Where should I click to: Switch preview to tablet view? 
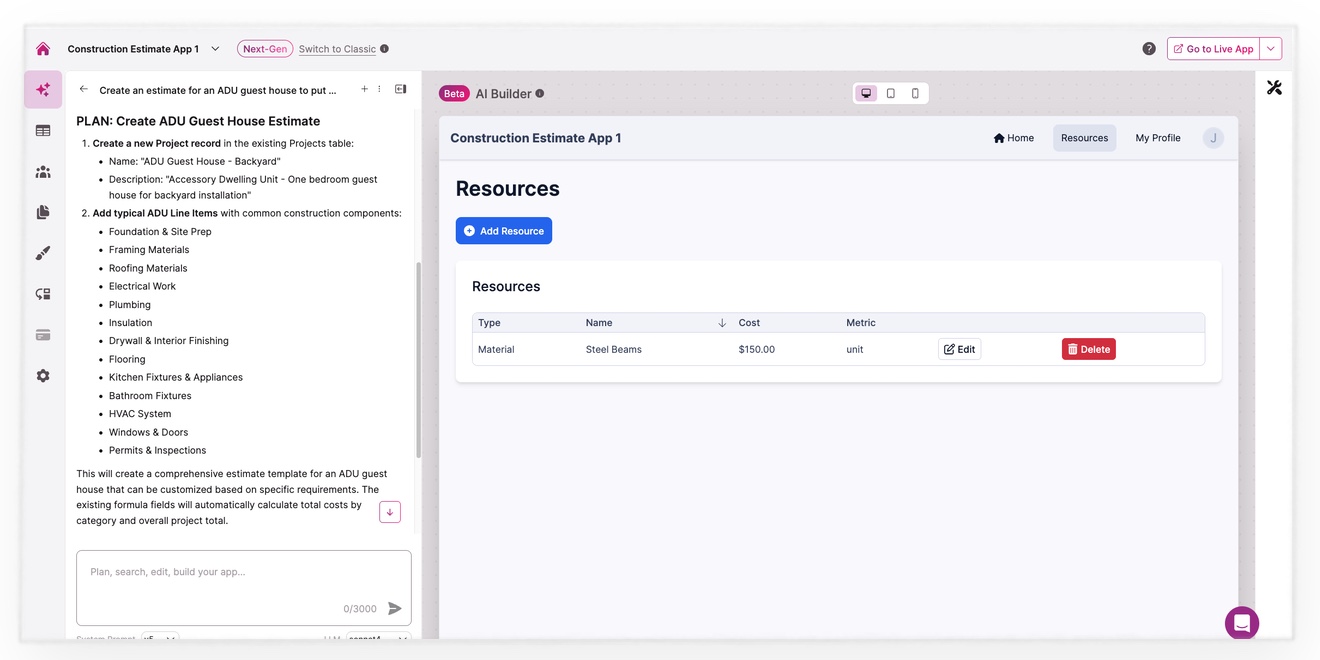tap(891, 94)
